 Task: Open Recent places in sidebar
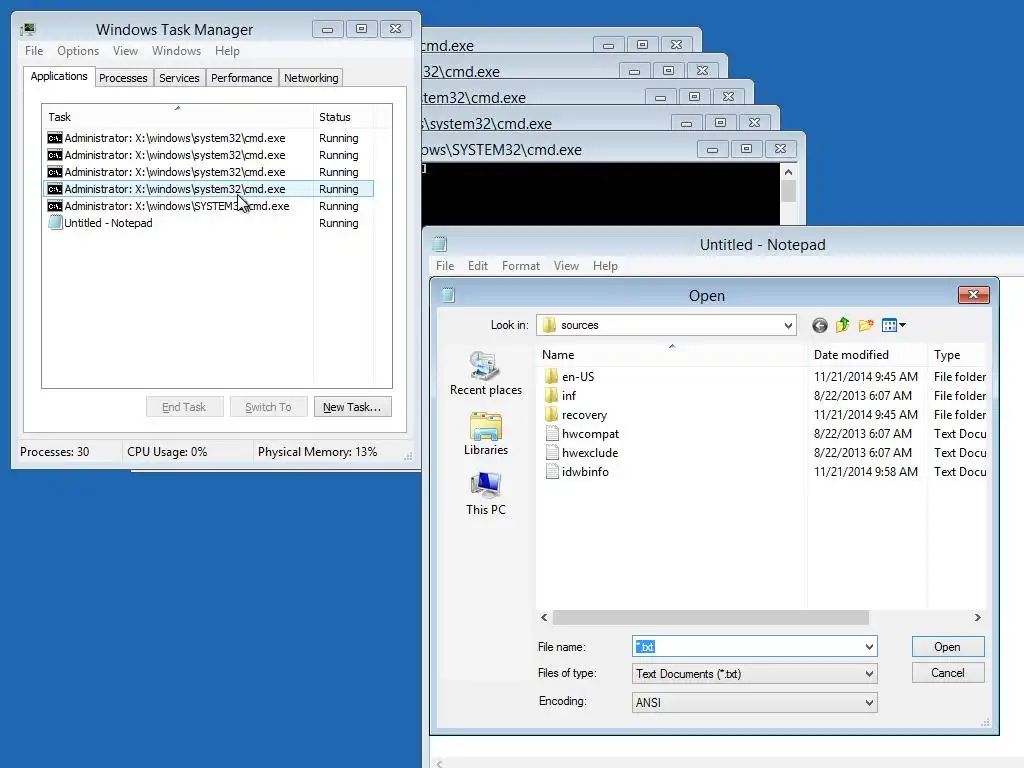tap(486, 374)
